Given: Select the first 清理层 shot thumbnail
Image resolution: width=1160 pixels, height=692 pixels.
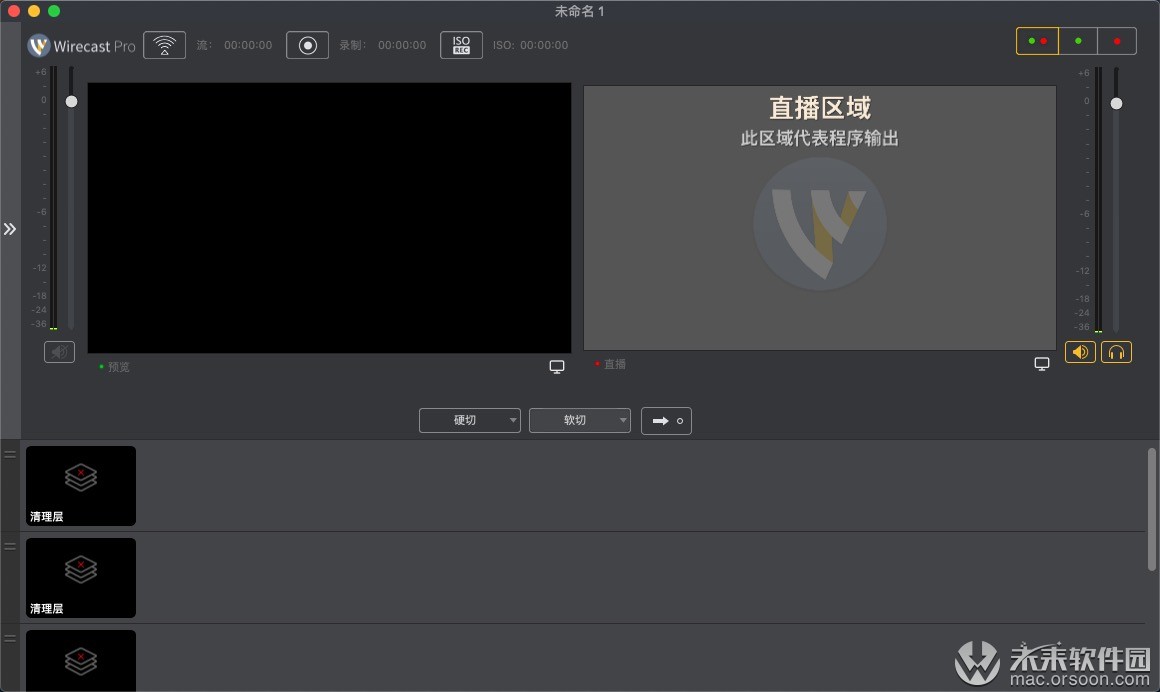Looking at the screenshot, I should 80,486.
